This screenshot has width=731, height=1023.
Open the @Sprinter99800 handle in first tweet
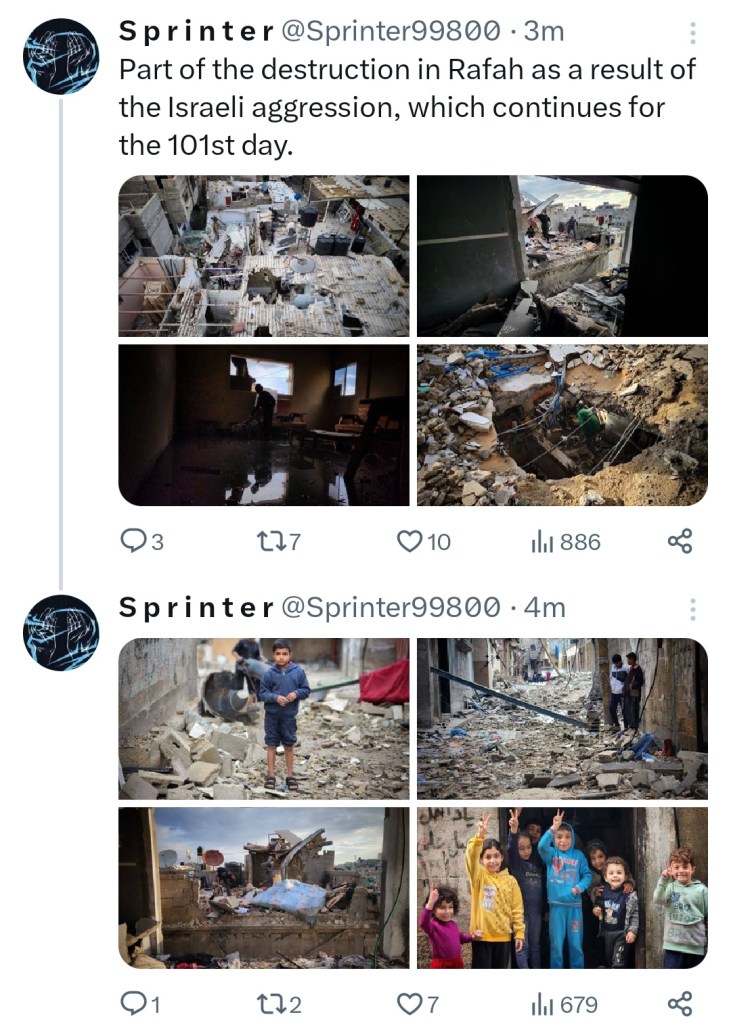click(391, 32)
